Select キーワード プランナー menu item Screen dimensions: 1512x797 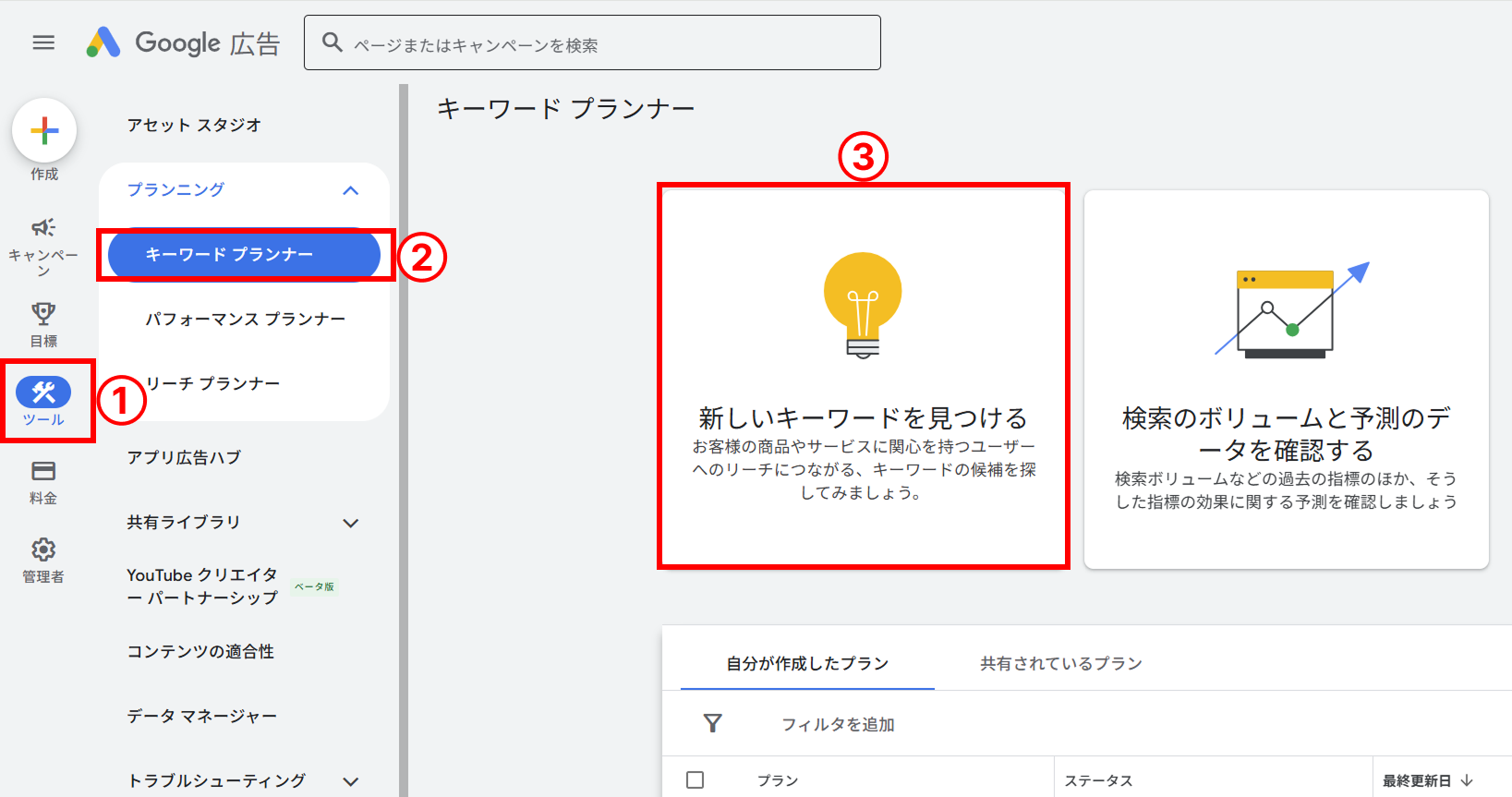[x=244, y=255]
